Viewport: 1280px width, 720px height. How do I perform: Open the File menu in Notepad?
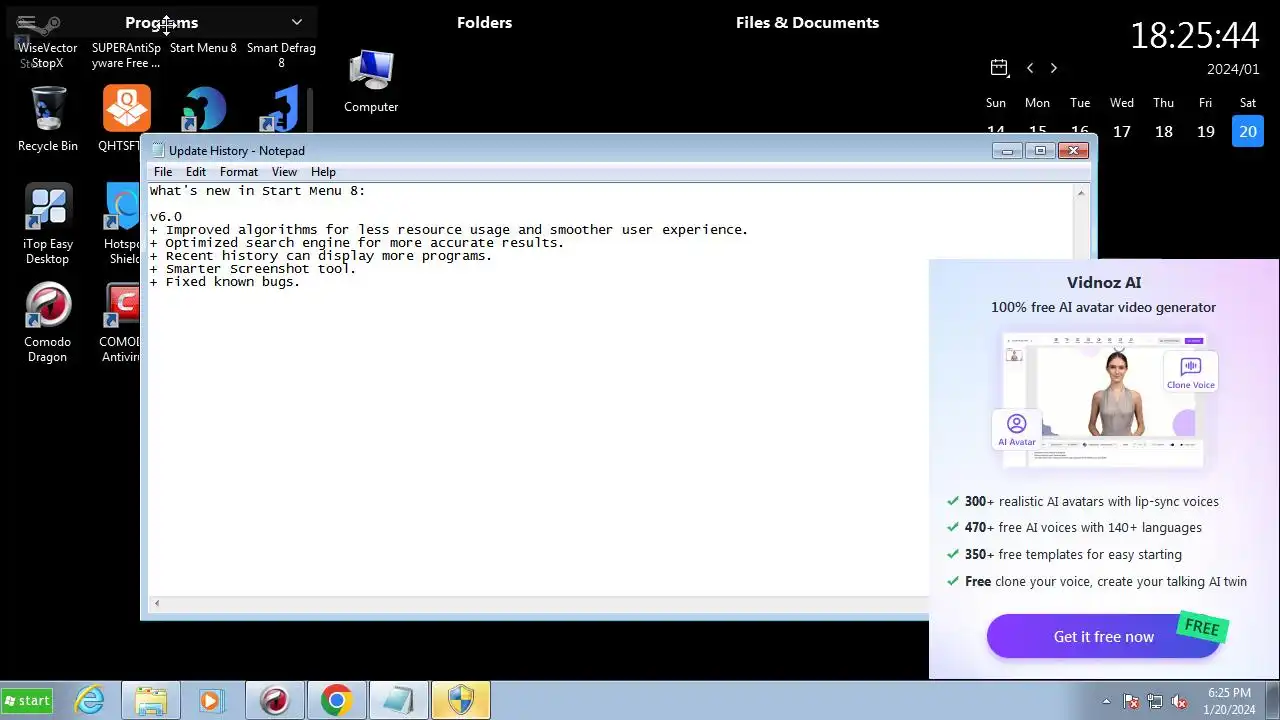click(x=163, y=172)
